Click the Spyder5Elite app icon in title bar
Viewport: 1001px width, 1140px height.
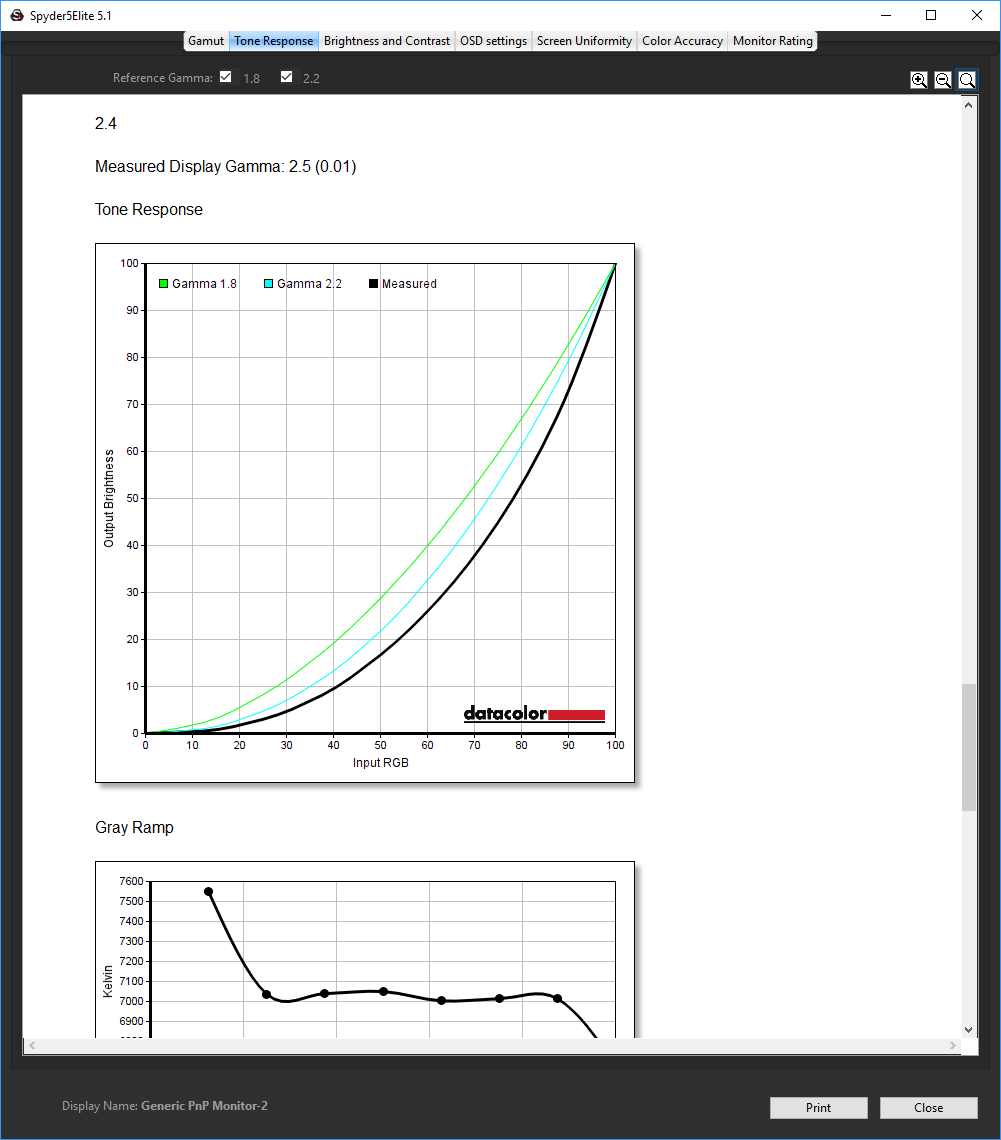point(16,15)
